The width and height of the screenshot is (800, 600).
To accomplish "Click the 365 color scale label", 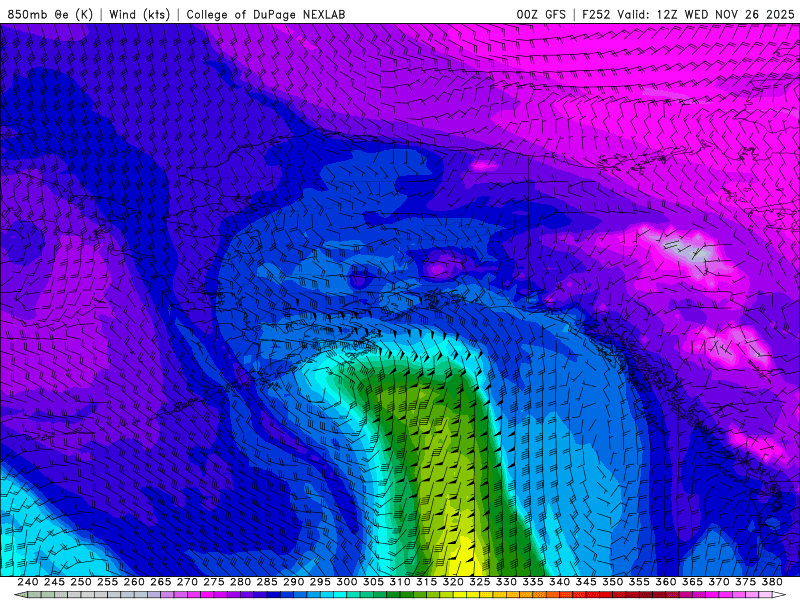I will pos(692,582).
